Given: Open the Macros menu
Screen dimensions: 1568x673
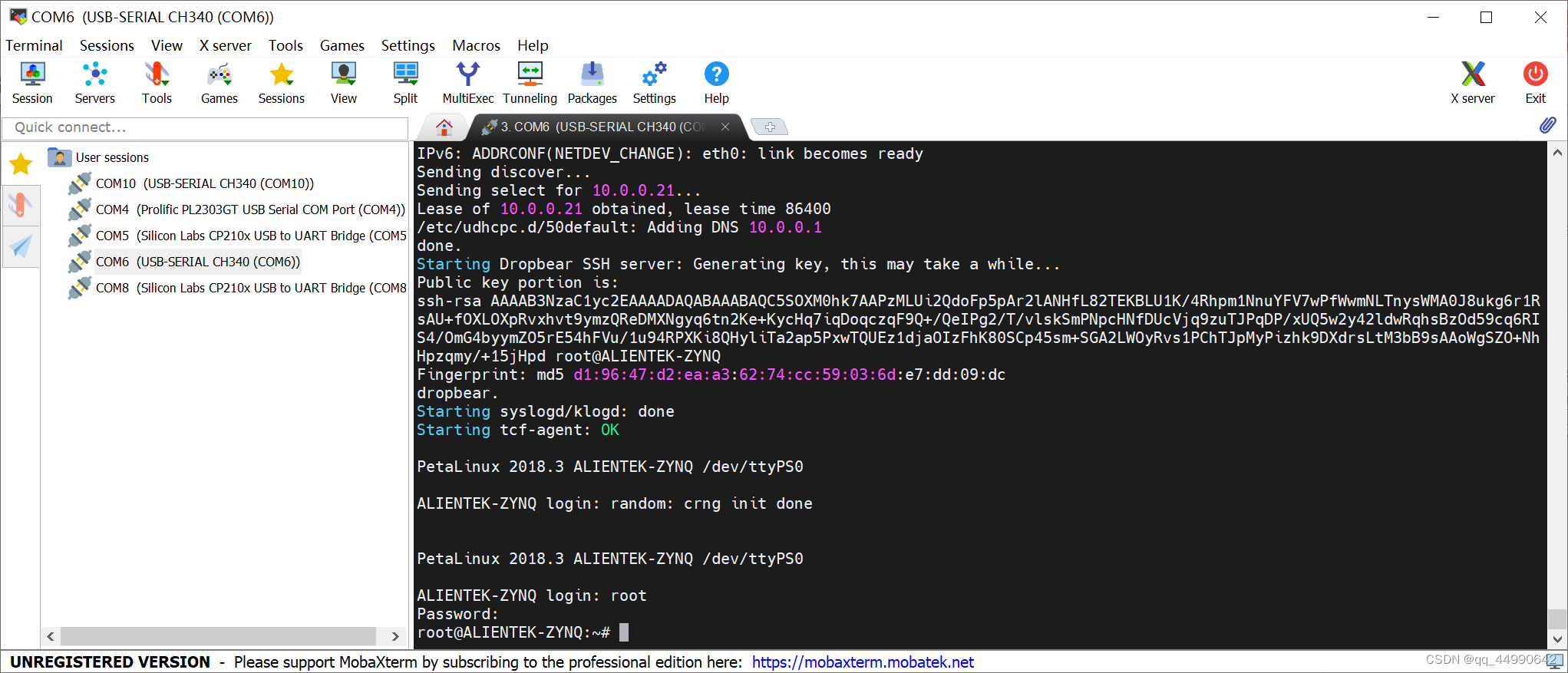Looking at the screenshot, I should tap(476, 45).
